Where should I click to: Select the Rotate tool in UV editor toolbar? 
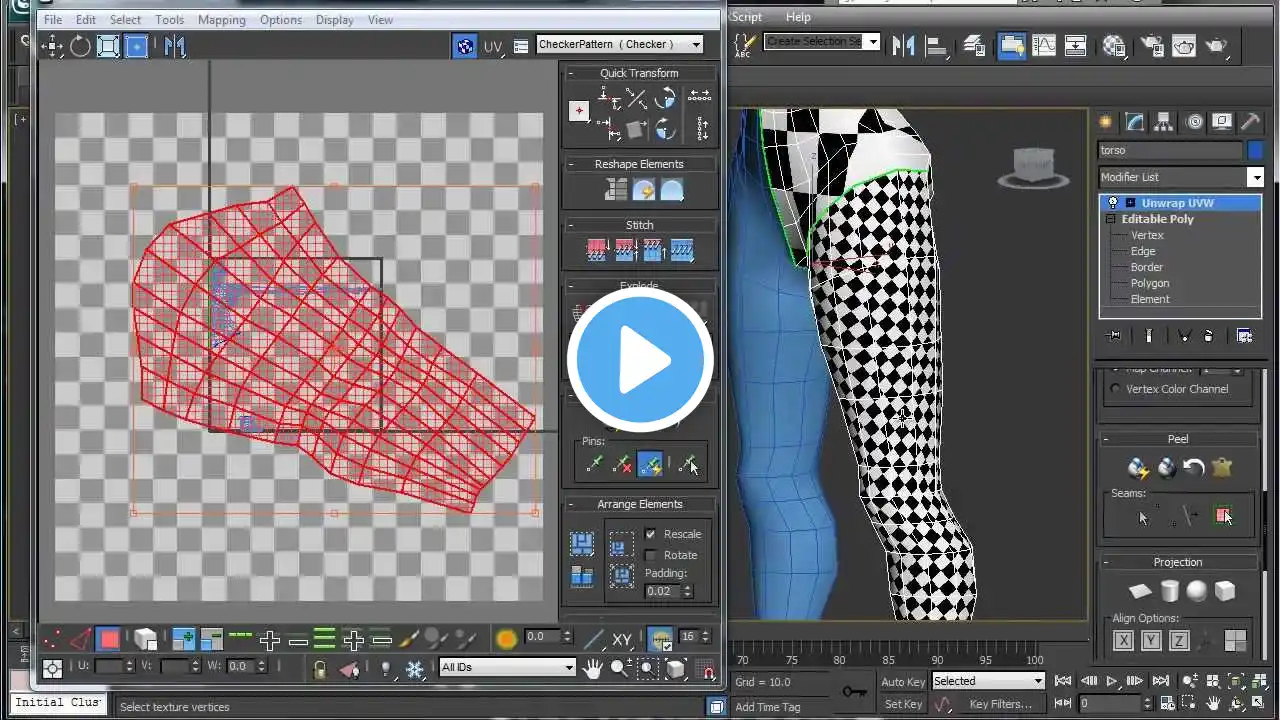click(x=80, y=46)
